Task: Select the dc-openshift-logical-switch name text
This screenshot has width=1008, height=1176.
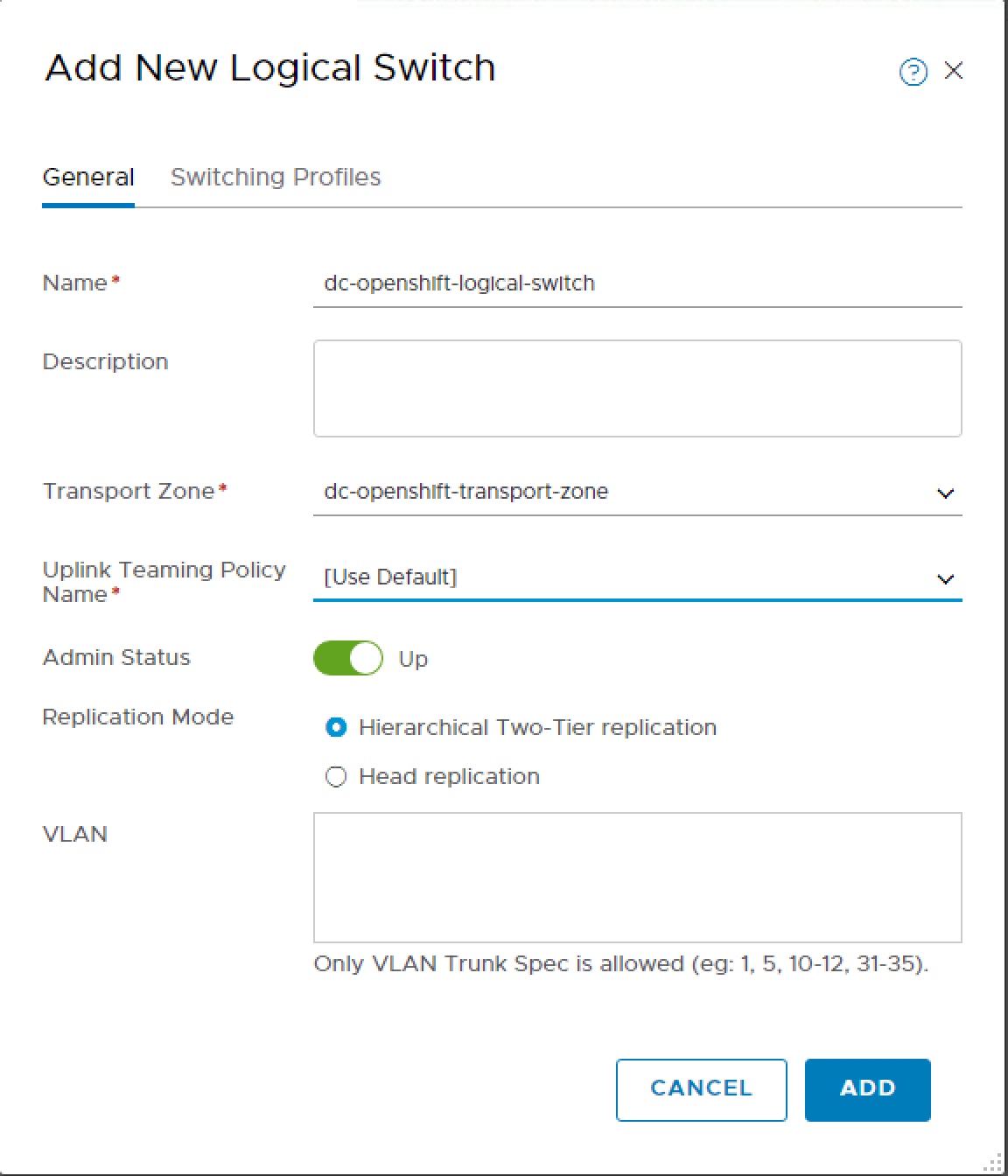Action: [458, 283]
